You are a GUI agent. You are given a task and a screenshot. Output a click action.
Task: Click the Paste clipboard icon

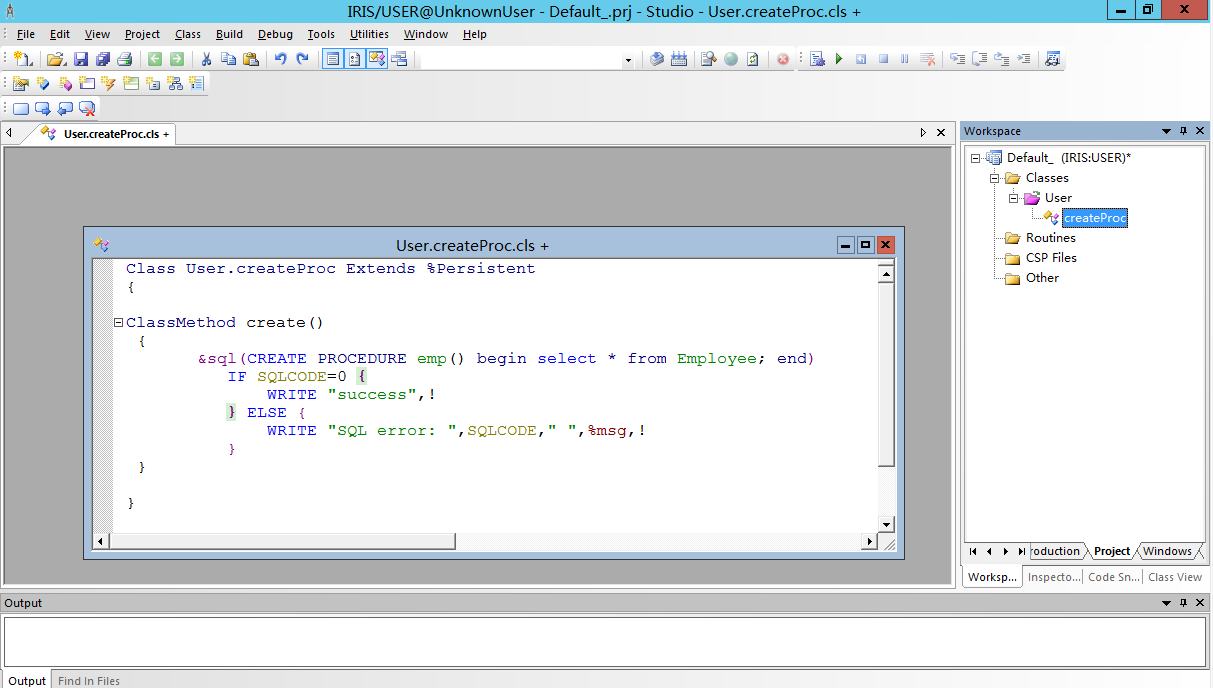click(x=251, y=59)
